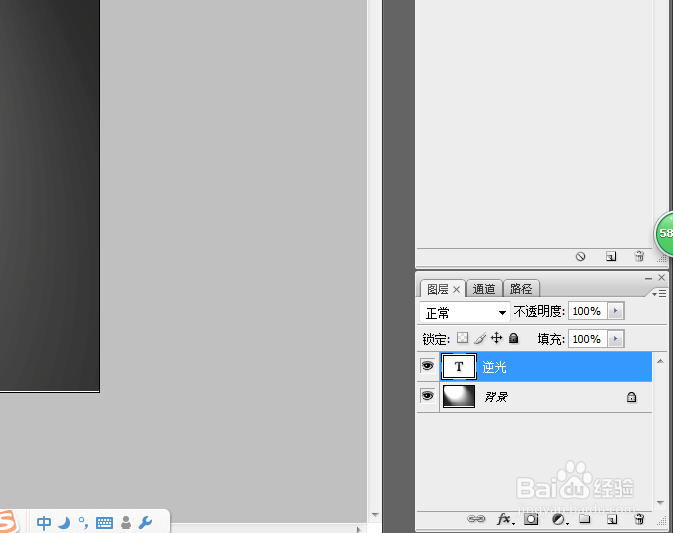Click canvas horizontal scrollbar right arrow

(359, 530)
